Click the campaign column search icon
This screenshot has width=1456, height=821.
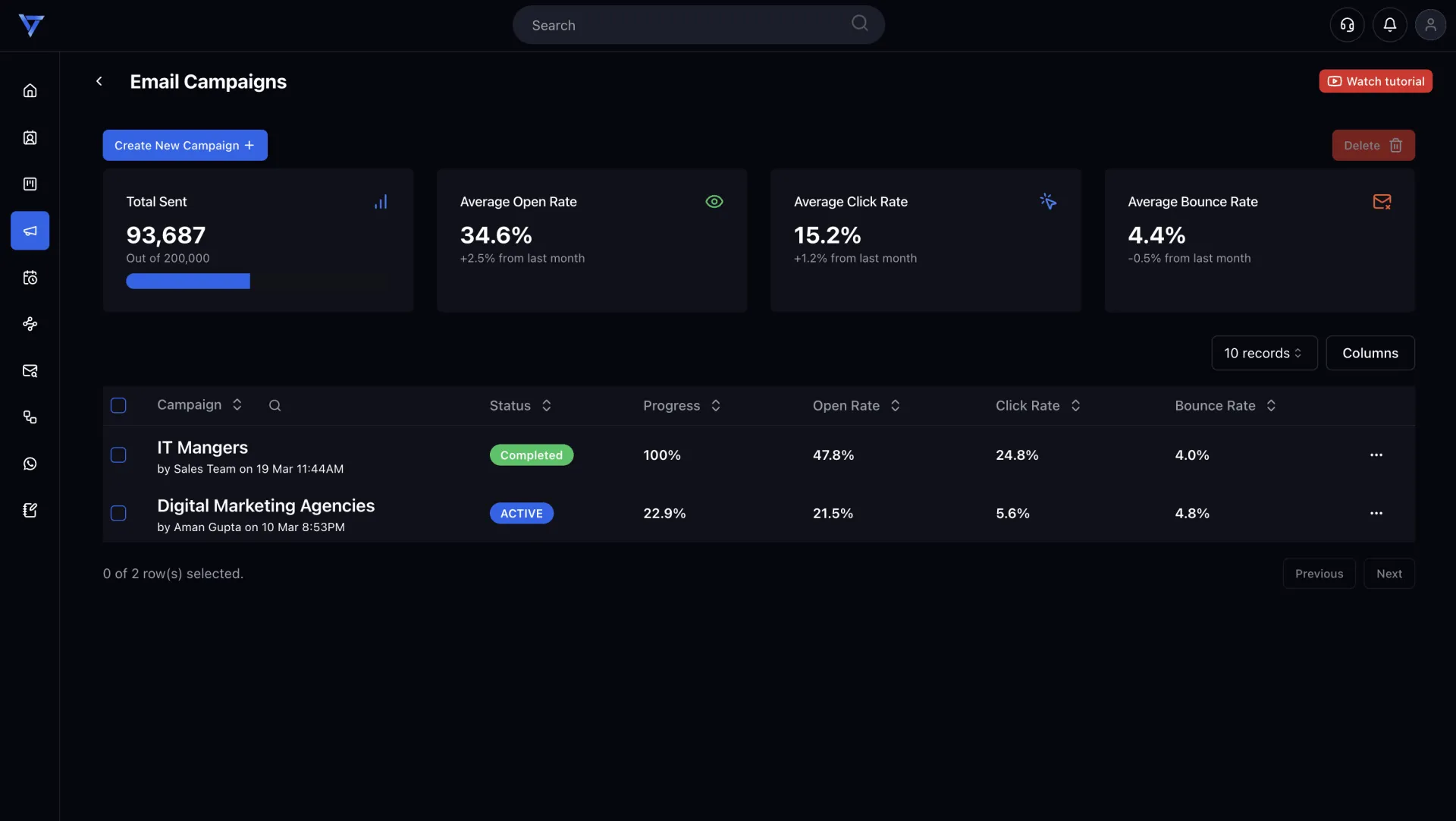point(275,405)
